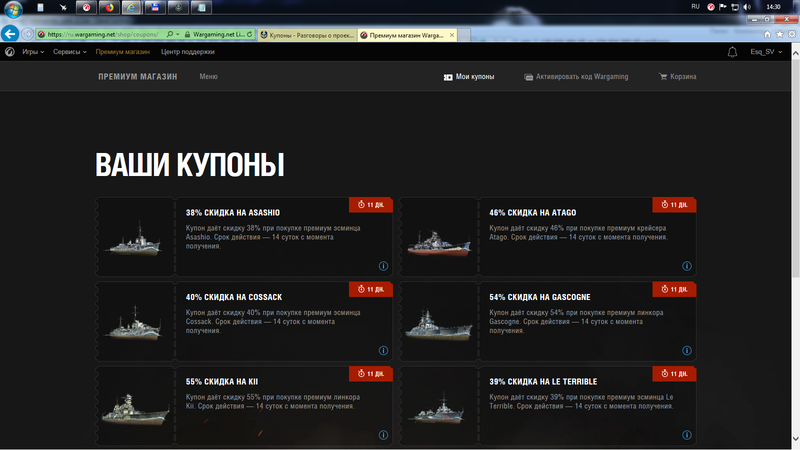This screenshot has height=450, width=800.
Task: Click the Asashio ship thumbnail
Action: point(134,239)
